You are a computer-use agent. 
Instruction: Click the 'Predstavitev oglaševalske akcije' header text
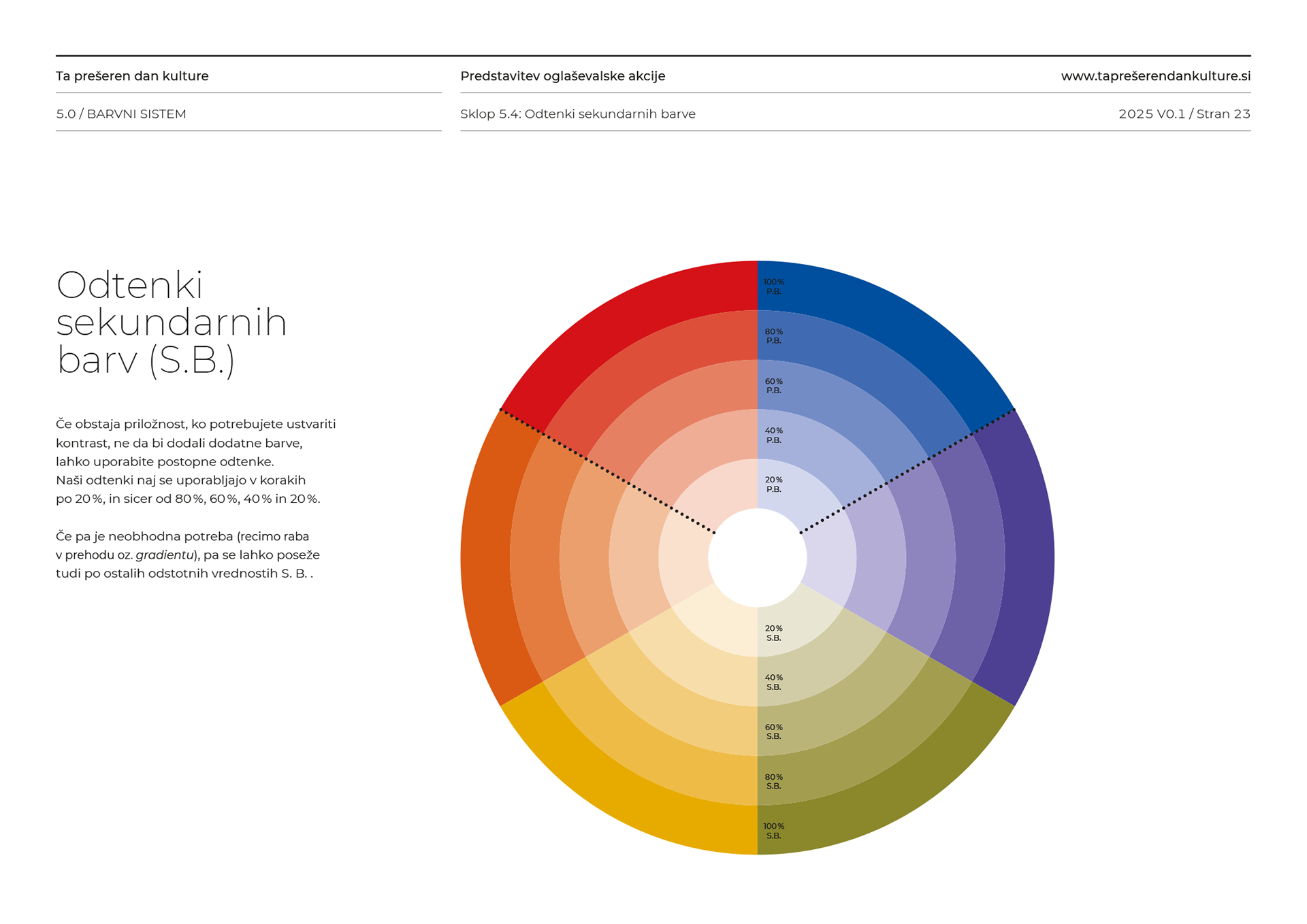562,76
